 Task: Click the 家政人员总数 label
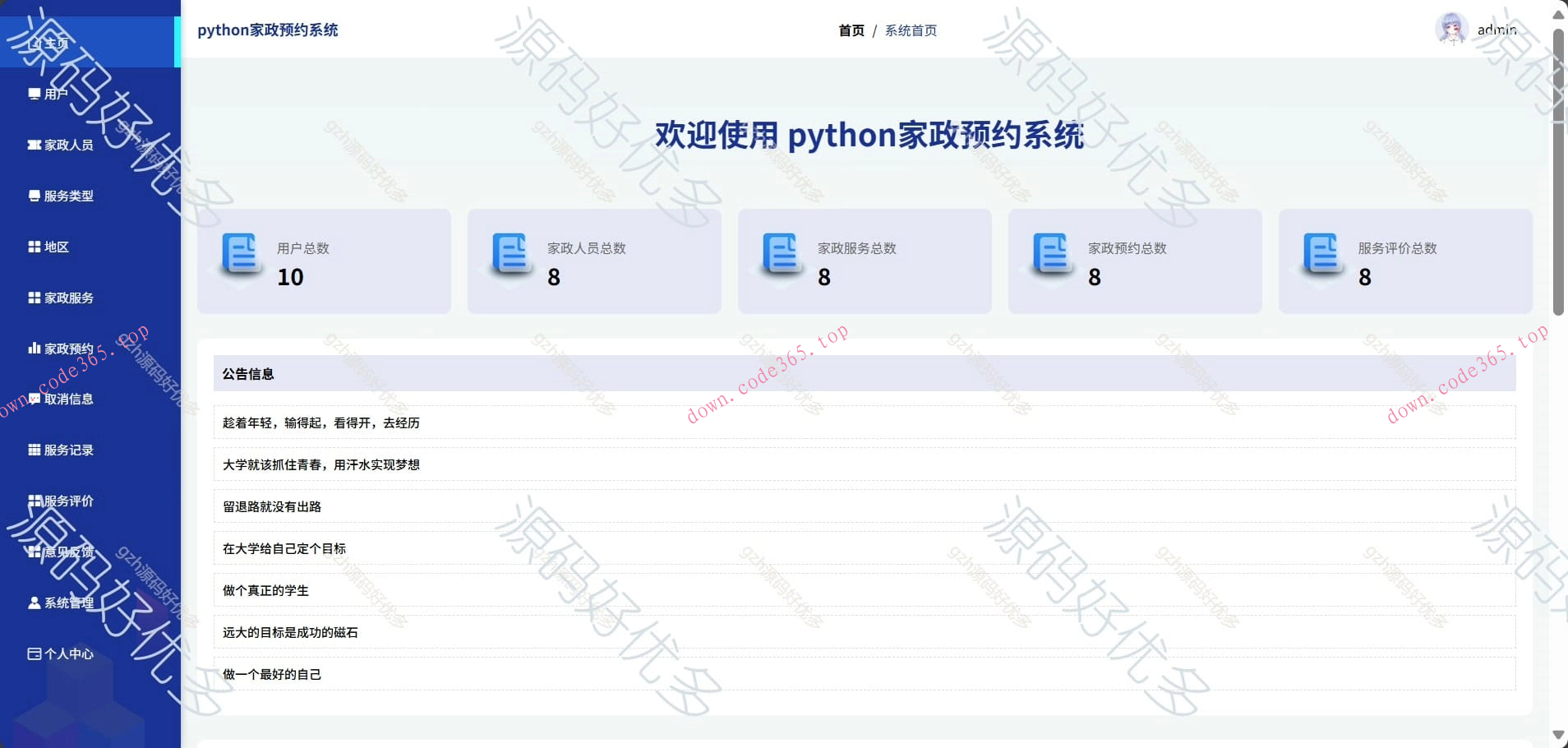click(587, 248)
